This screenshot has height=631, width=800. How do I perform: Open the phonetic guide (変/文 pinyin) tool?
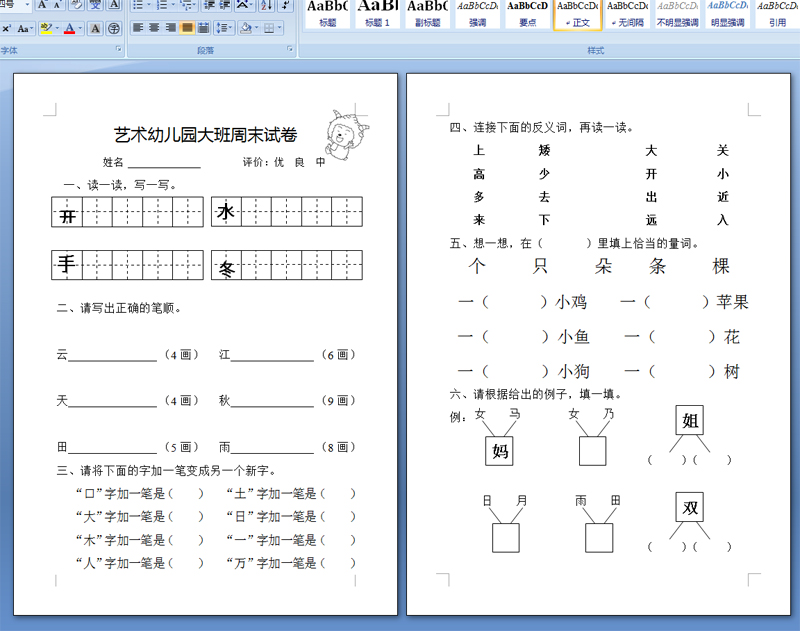click(x=95, y=5)
